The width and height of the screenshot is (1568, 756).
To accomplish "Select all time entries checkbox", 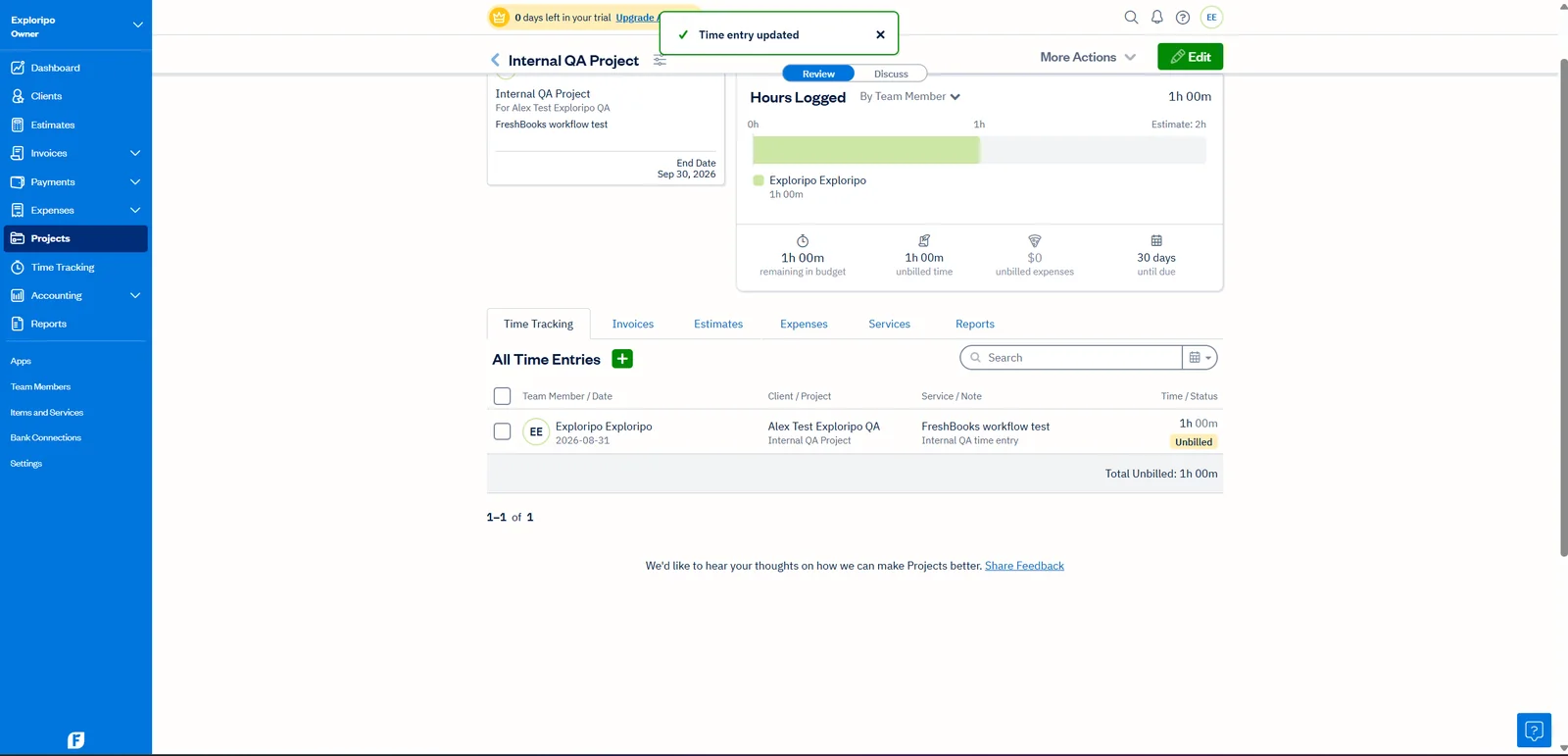I will (x=502, y=396).
